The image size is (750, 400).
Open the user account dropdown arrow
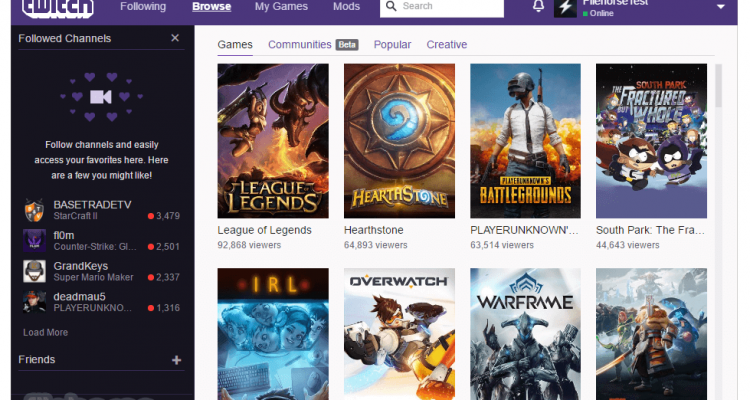(x=721, y=7)
